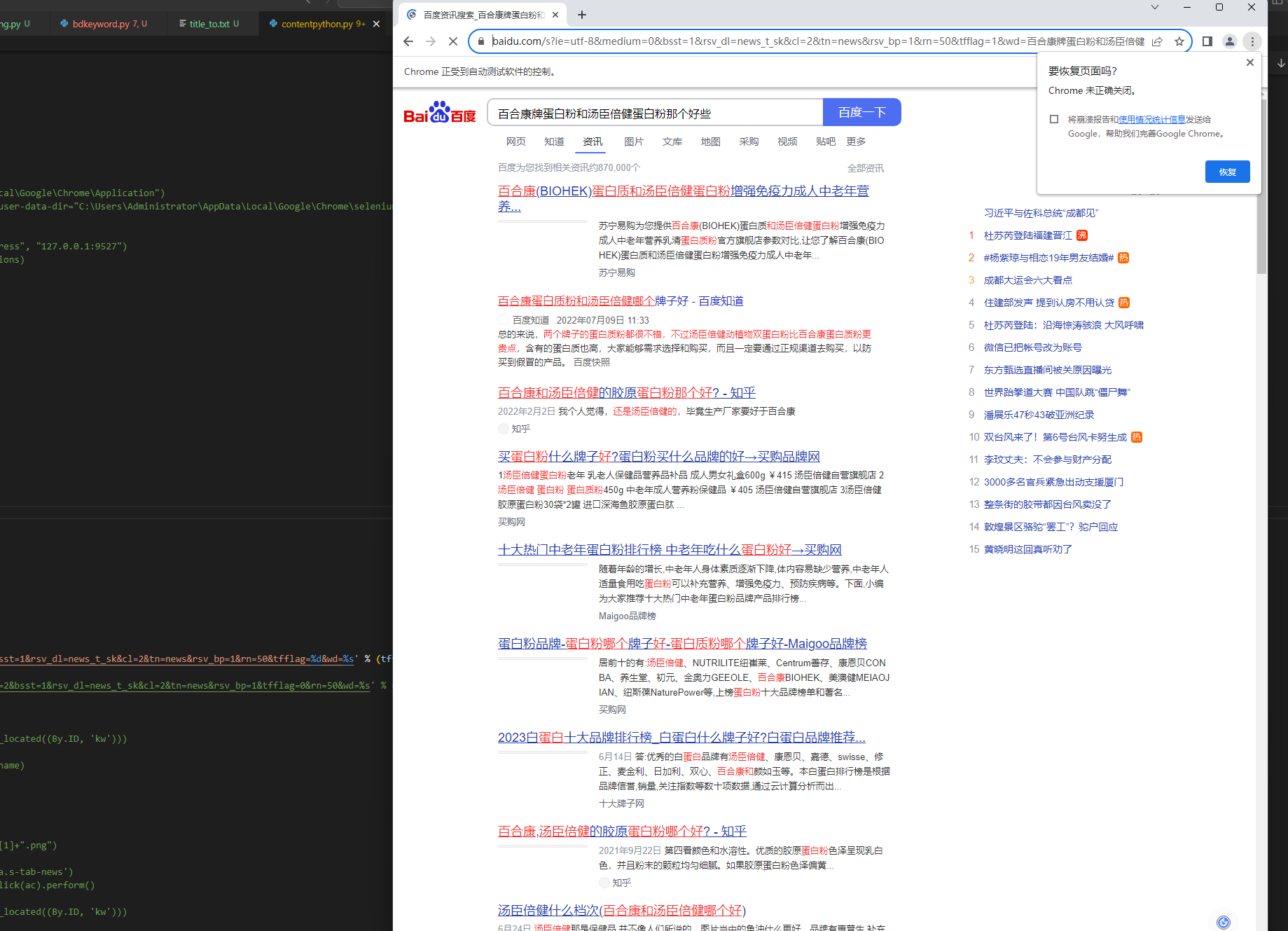Open a new Chrome tab
The height and width of the screenshot is (931, 1288).
[x=582, y=15]
